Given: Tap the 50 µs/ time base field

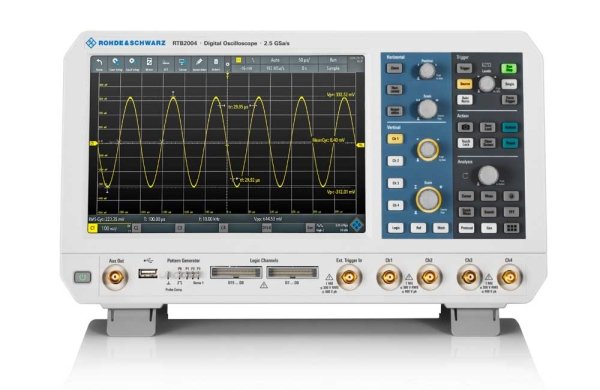Looking at the screenshot, I should tap(304, 60).
